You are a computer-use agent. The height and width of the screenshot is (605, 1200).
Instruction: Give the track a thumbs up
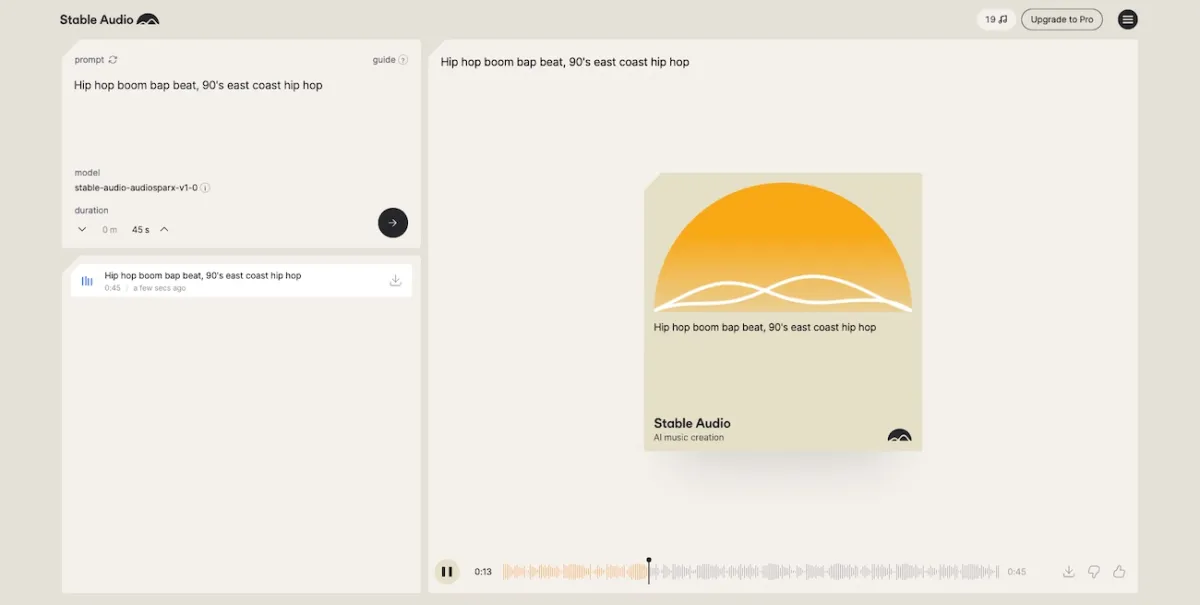pyautogui.click(x=1119, y=572)
